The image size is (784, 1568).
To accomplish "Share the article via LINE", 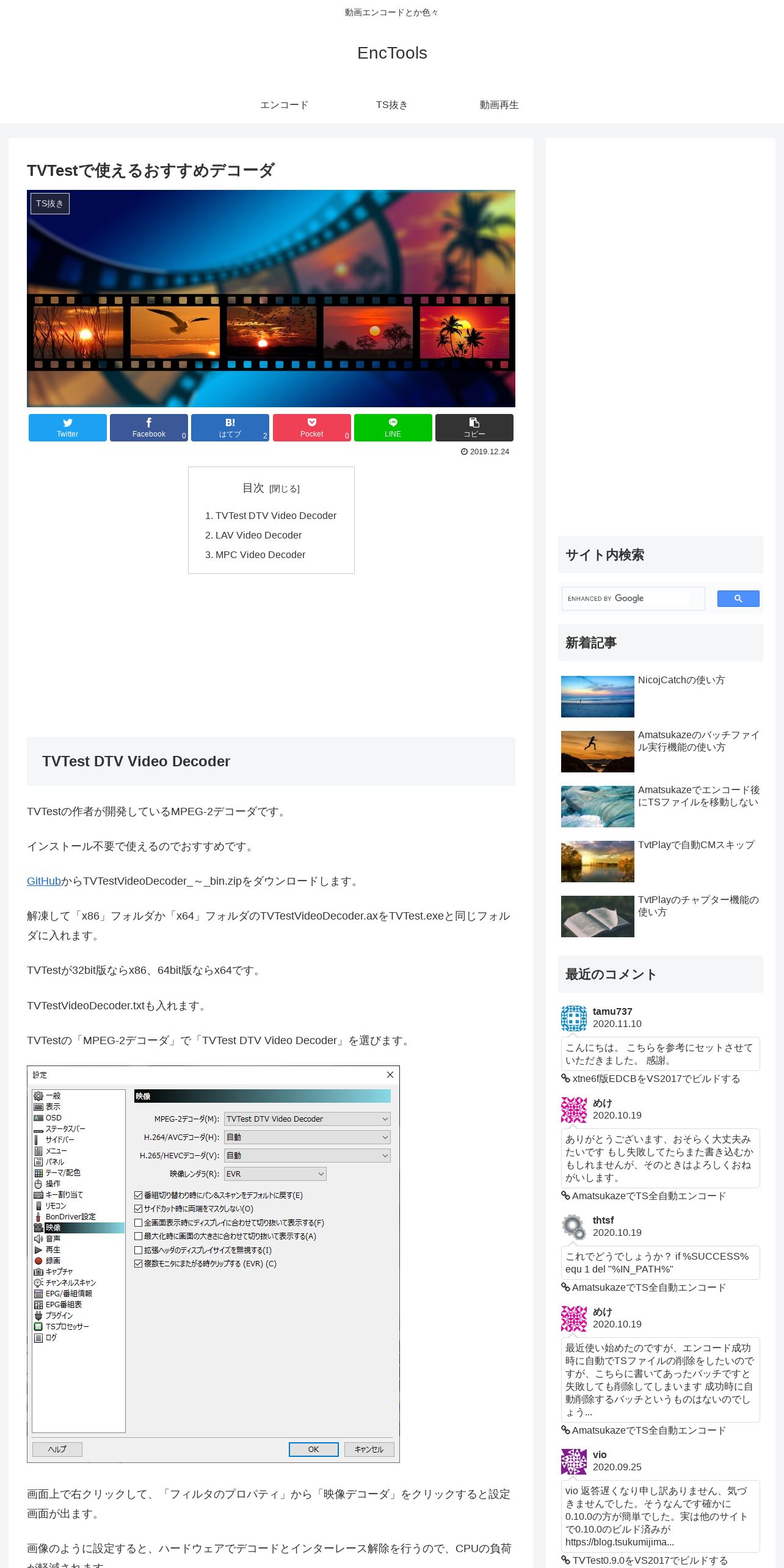I will pos(393,427).
